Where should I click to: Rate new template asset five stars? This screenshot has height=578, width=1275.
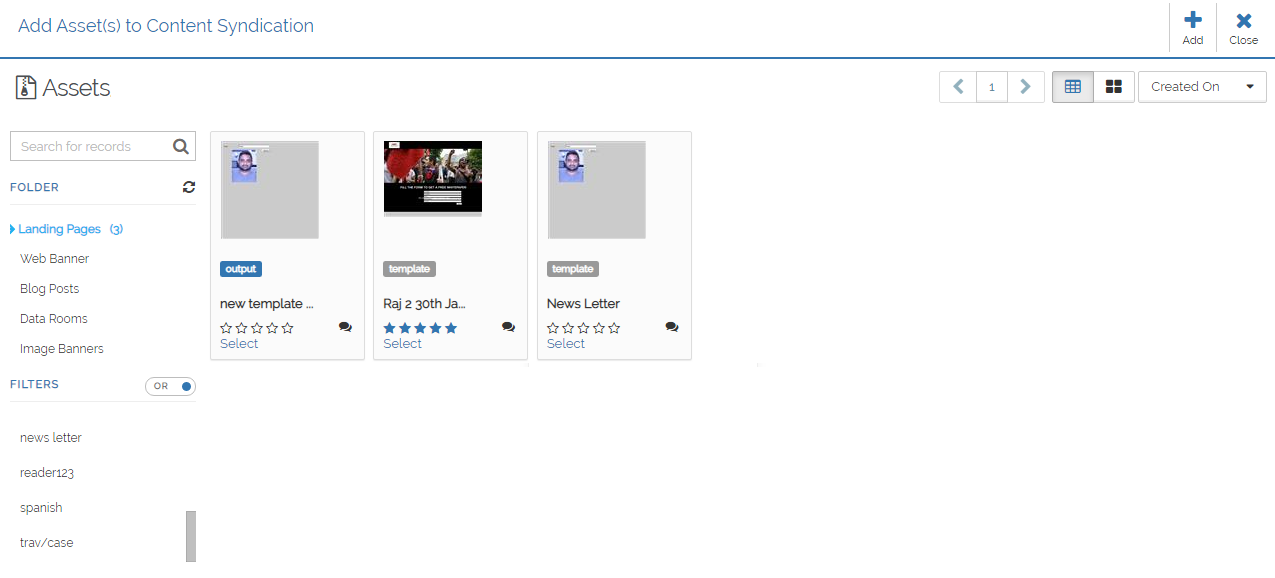(288, 328)
